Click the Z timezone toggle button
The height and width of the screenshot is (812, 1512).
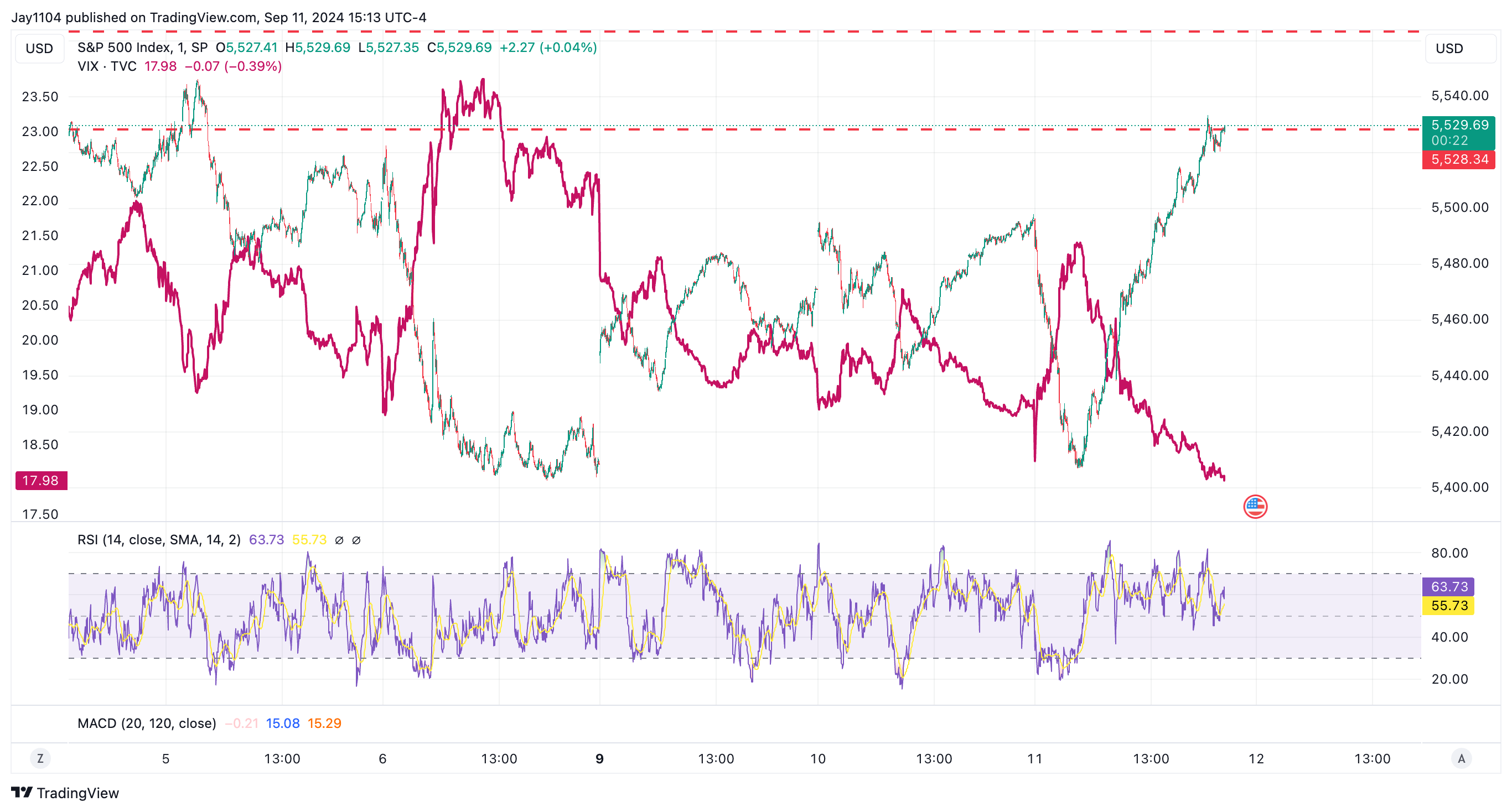(40, 758)
